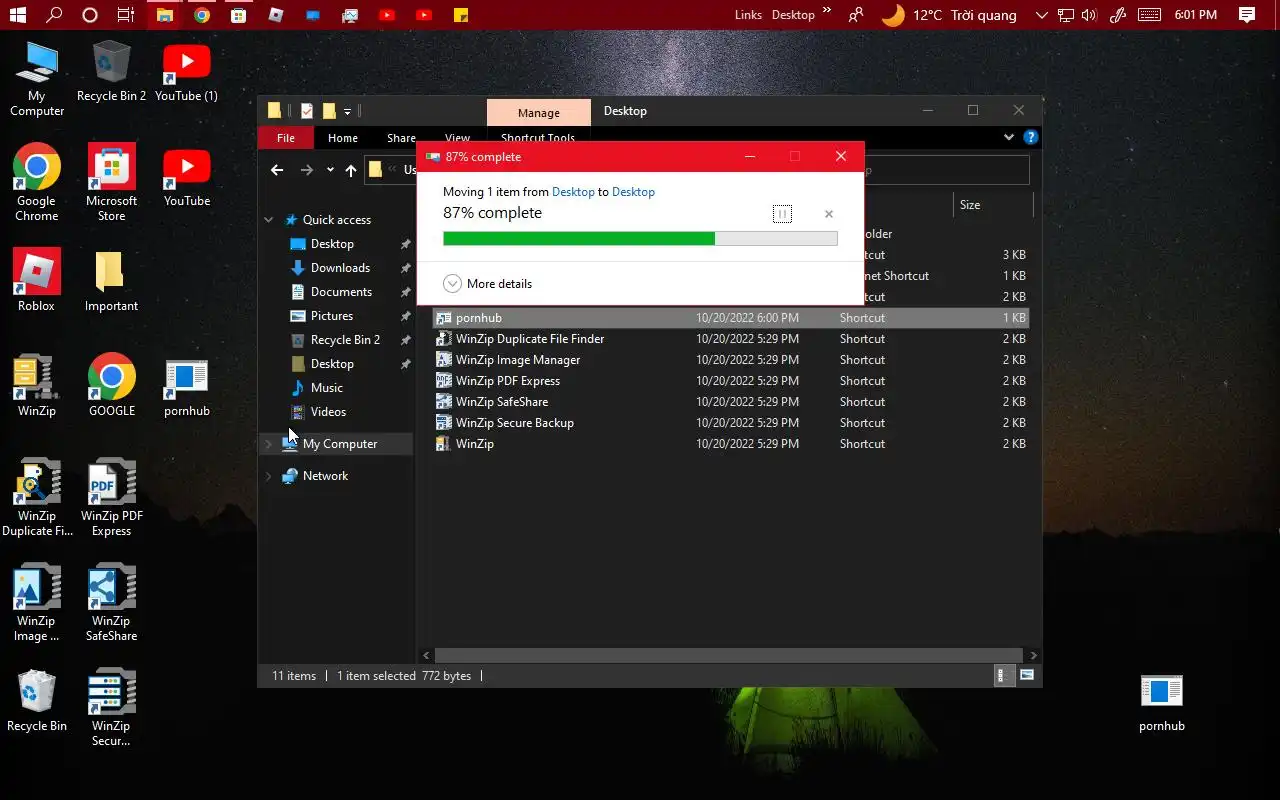Viewport: 1280px width, 800px height.
Task: Select the GOOGLE desktop shortcut
Action: [x=111, y=385]
